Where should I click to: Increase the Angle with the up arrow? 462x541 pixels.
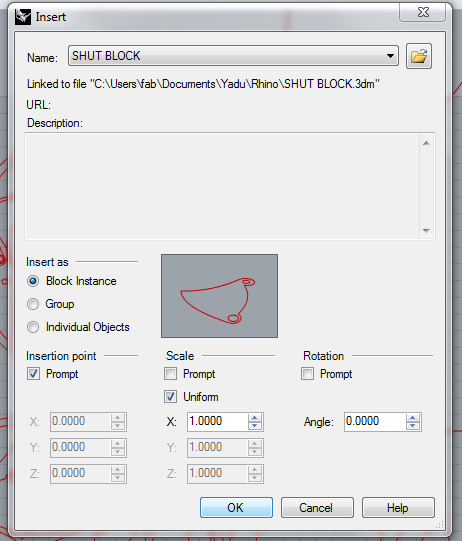point(413,418)
